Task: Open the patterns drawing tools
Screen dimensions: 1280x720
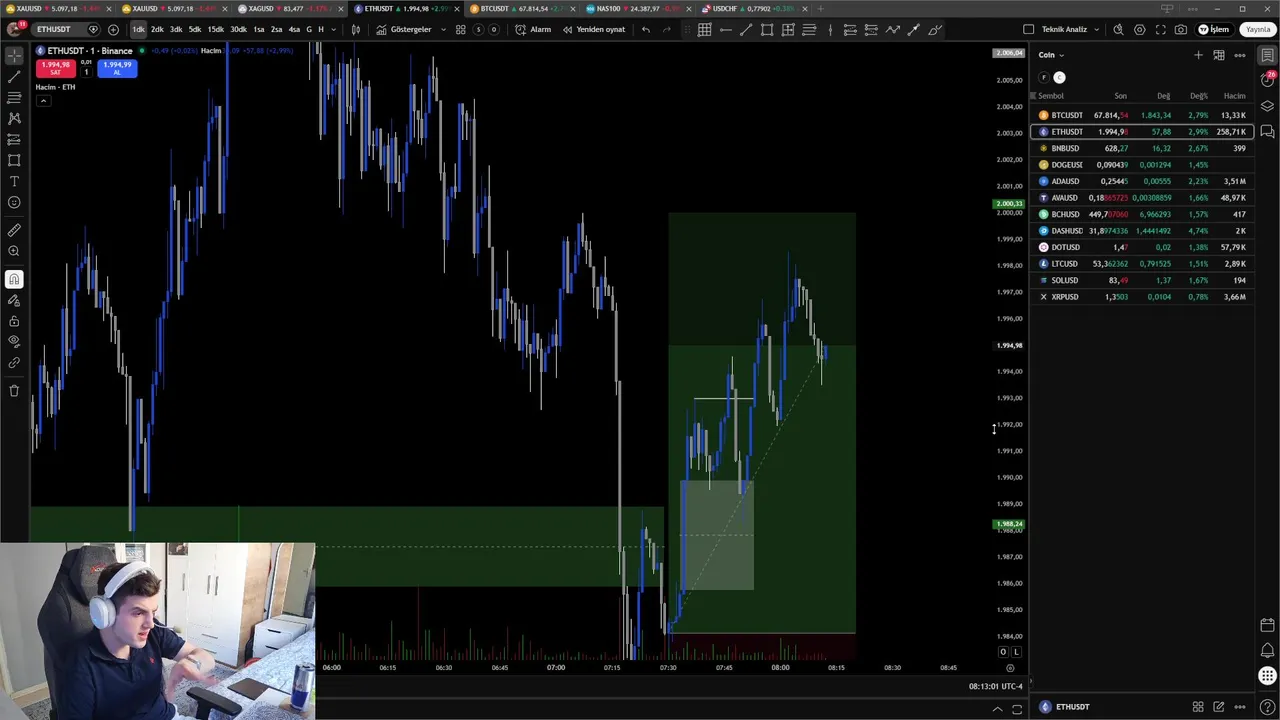Action: tap(14, 118)
